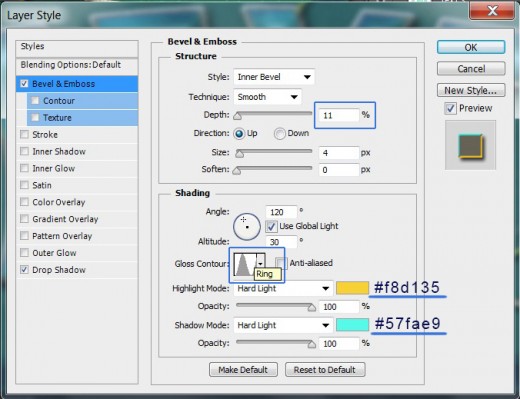Click the yellow highlight color swatch
520x399 pixels.
[x=352, y=288]
